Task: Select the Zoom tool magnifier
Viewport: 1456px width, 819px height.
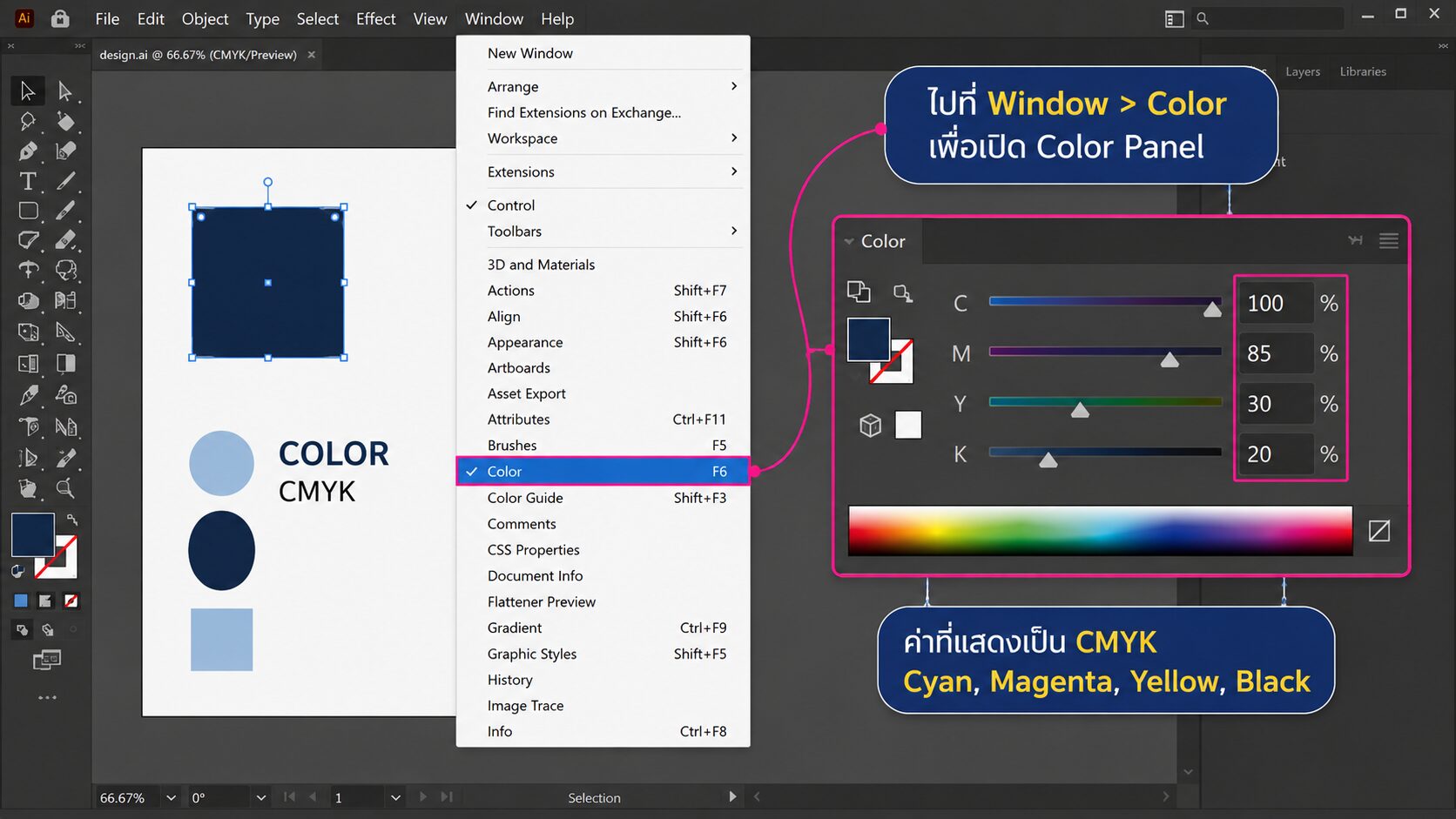Action: tap(65, 487)
